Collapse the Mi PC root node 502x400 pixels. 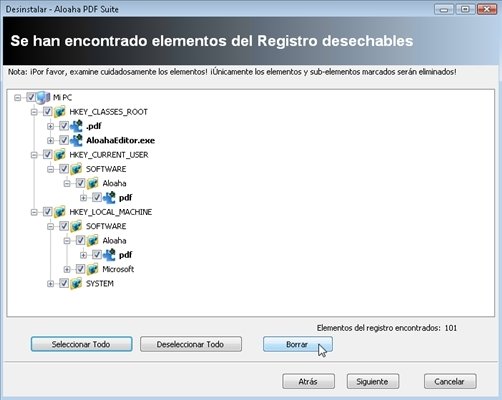click(x=17, y=98)
